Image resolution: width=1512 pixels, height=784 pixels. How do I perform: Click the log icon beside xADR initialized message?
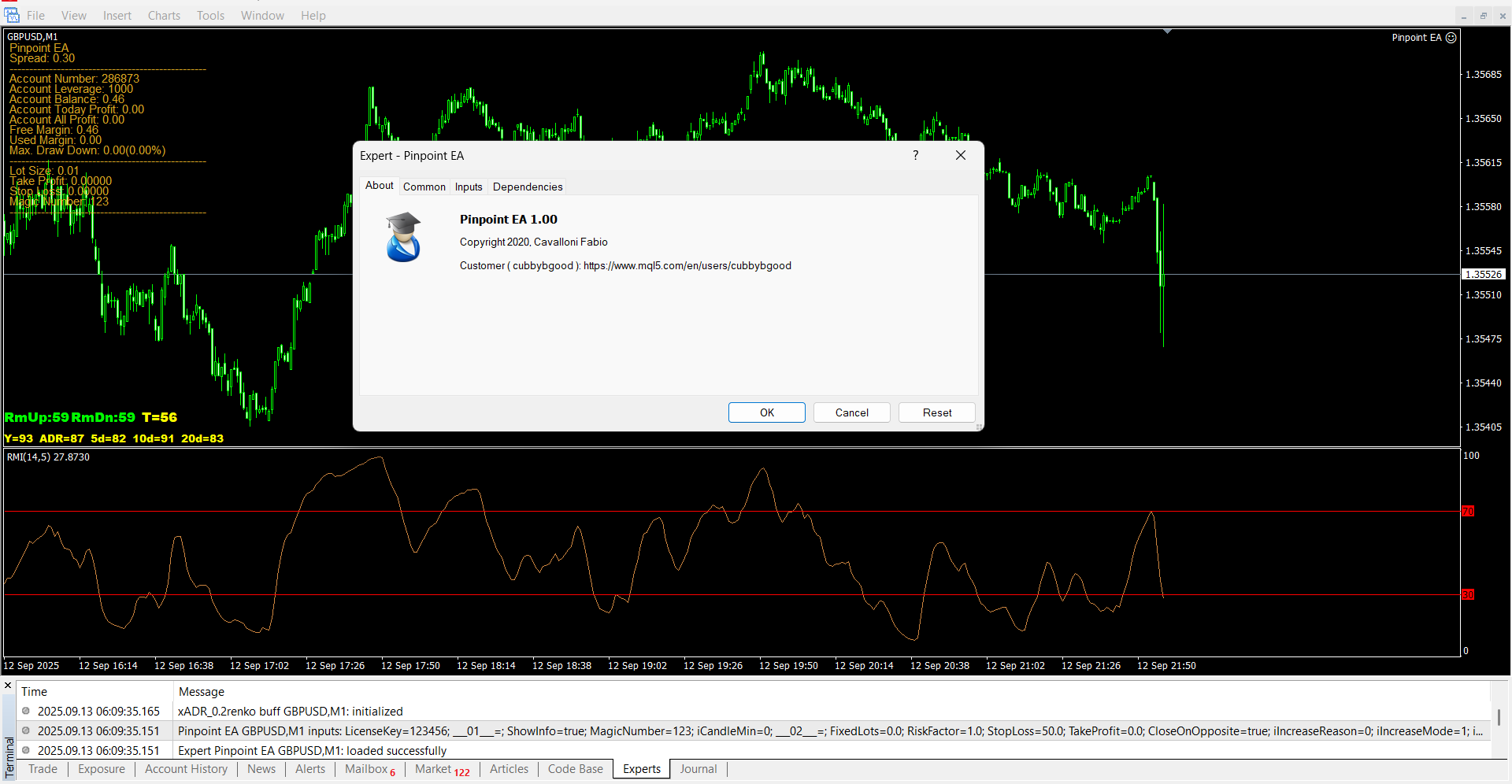(x=26, y=711)
